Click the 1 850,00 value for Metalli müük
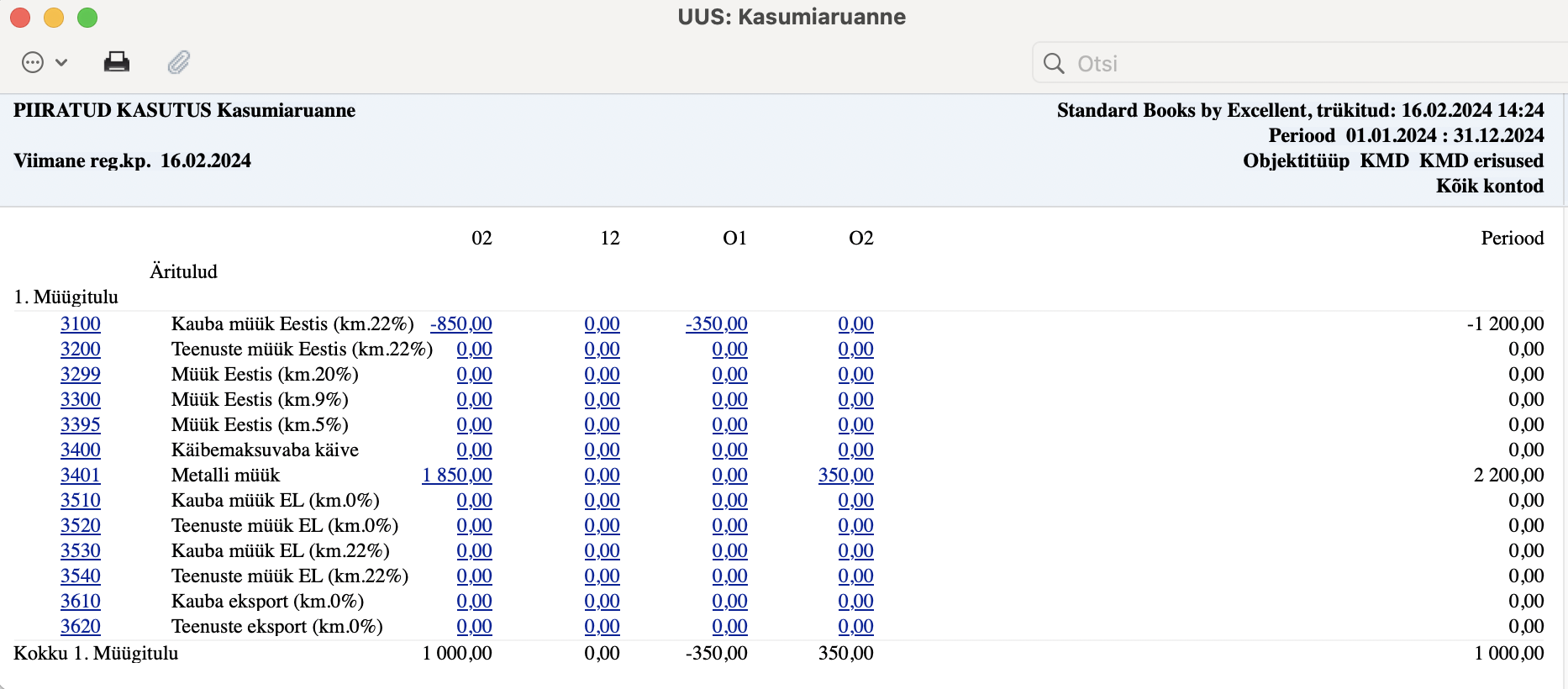This screenshot has height=689, width=1568. [457, 475]
